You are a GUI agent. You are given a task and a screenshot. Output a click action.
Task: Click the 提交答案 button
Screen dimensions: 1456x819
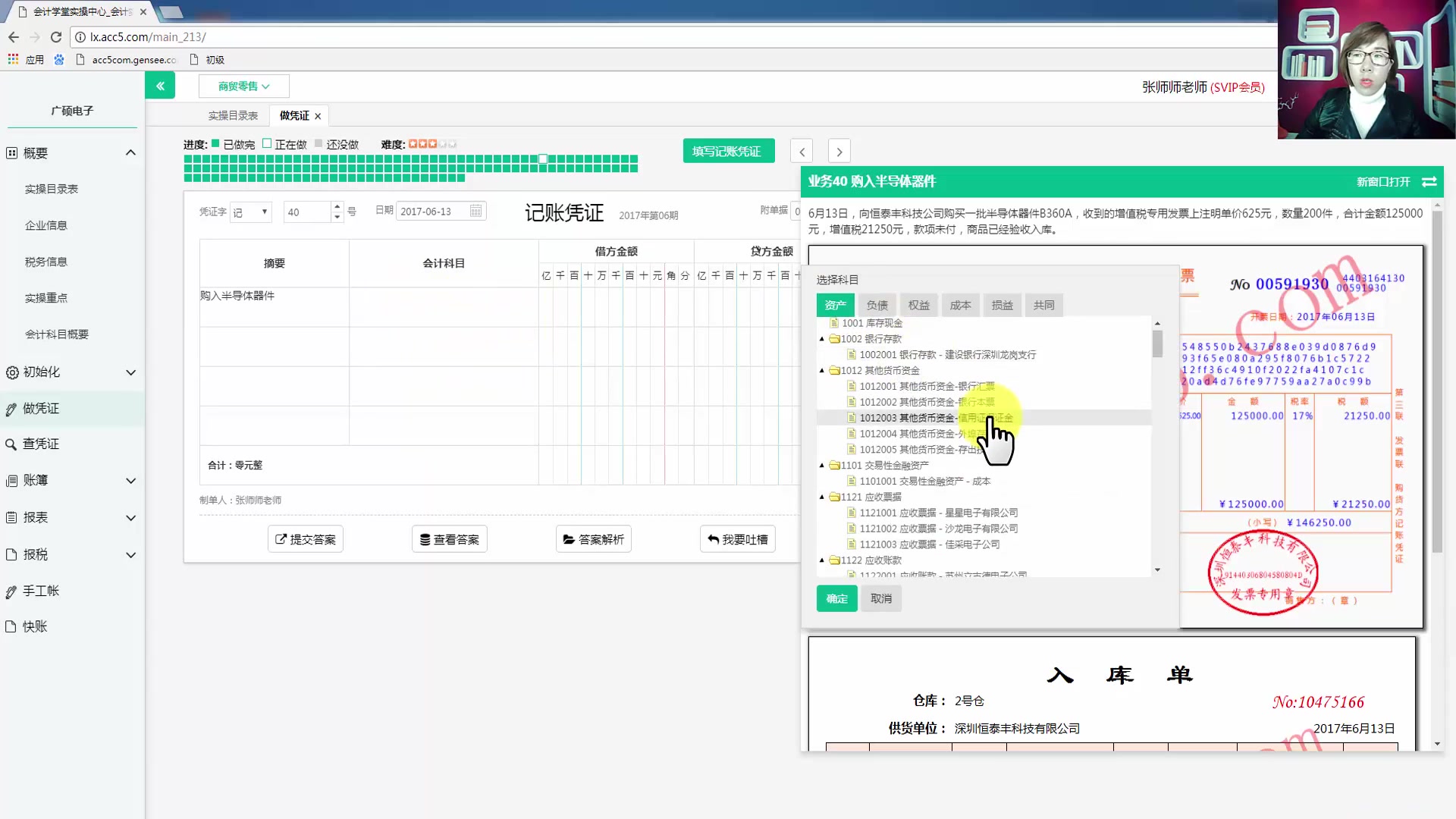pyautogui.click(x=306, y=539)
